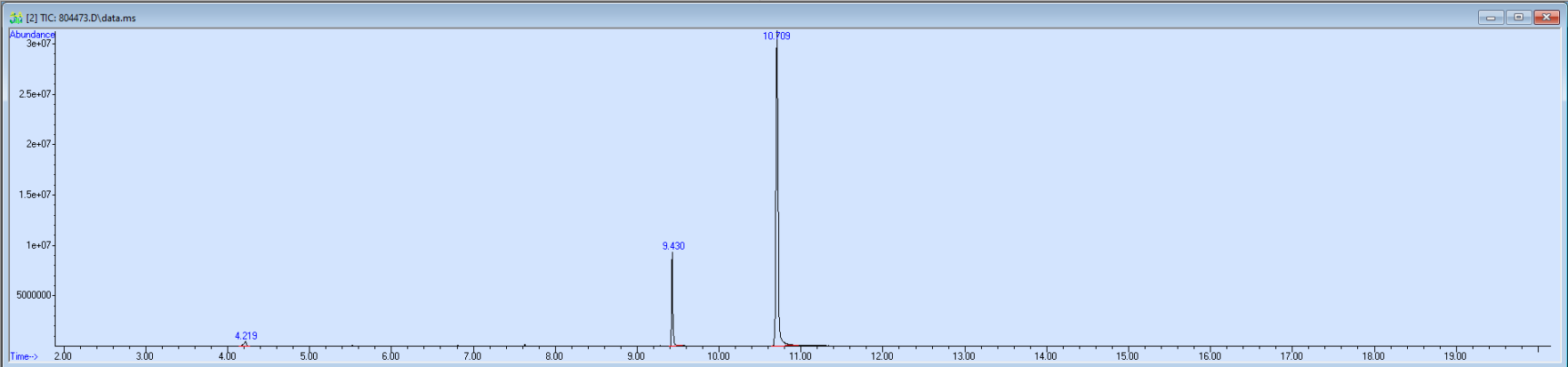Click the 18.00 time axis value
This screenshot has height=367, width=1568.
[1373, 356]
